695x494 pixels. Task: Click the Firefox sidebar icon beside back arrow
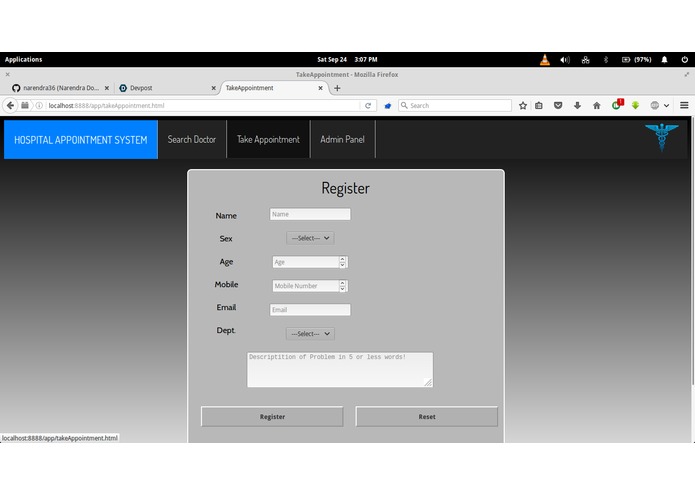[25, 105]
